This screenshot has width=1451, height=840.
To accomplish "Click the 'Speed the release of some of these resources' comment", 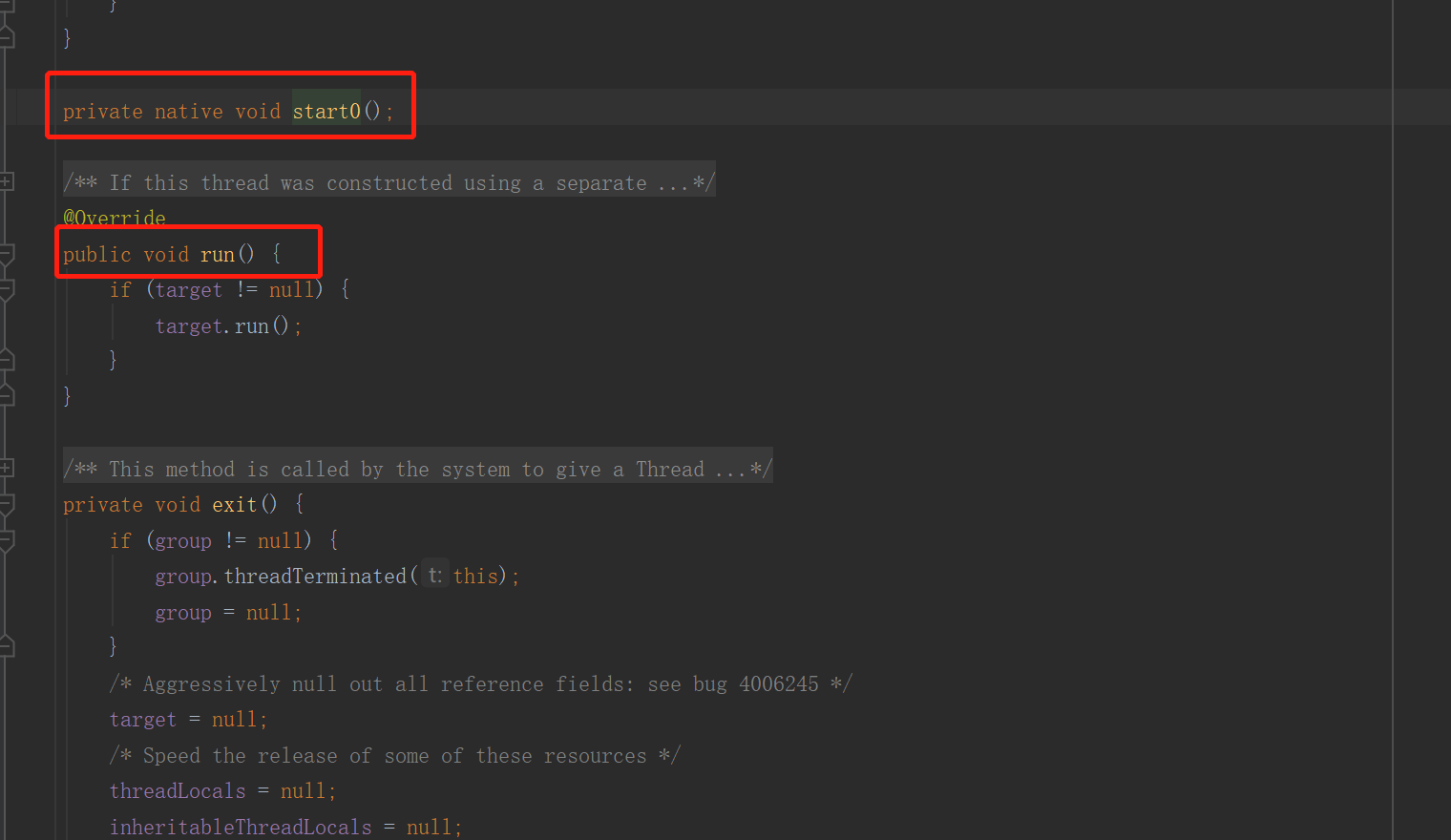I will click(394, 756).
